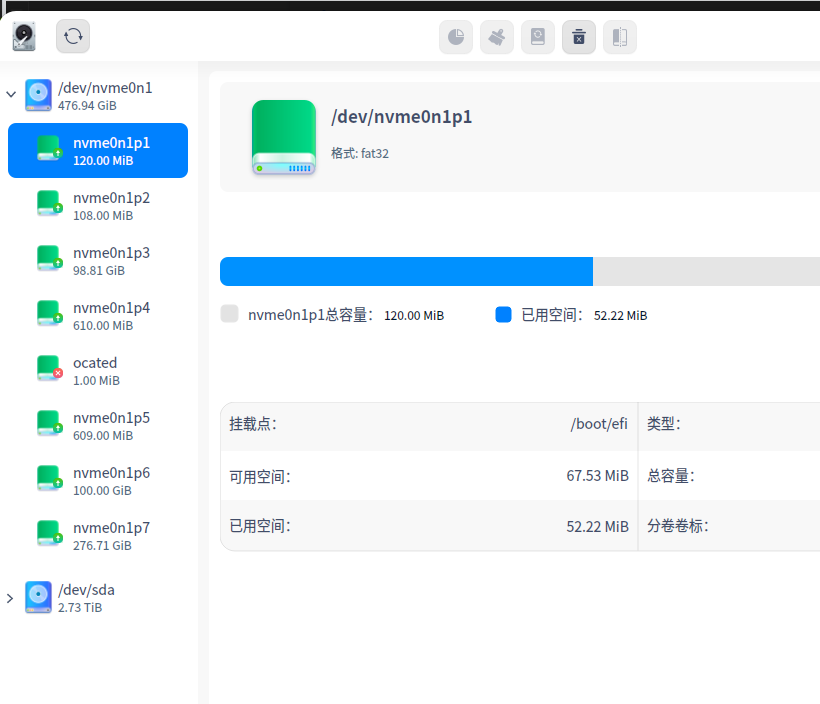Click the 67.53 MiB available space value
The width and height of the screenshot is (820, 704).
pos(597,475)
